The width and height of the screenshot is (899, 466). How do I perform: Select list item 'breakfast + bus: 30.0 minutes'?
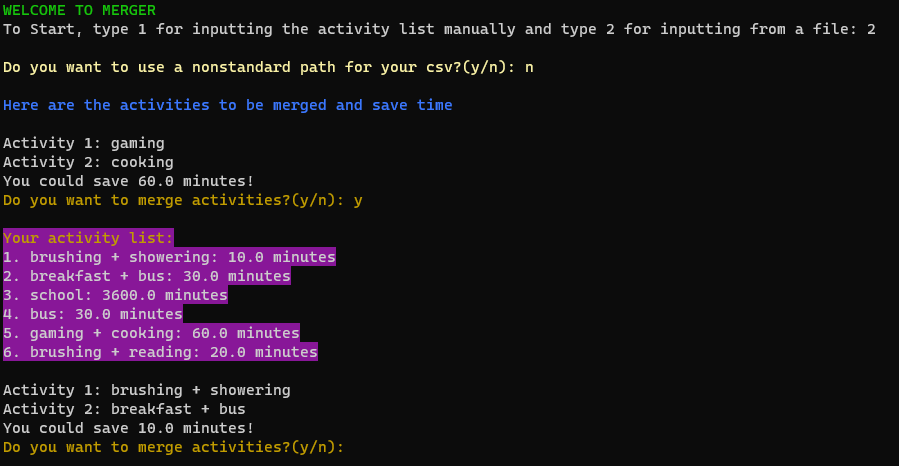(x=147, y=276)
